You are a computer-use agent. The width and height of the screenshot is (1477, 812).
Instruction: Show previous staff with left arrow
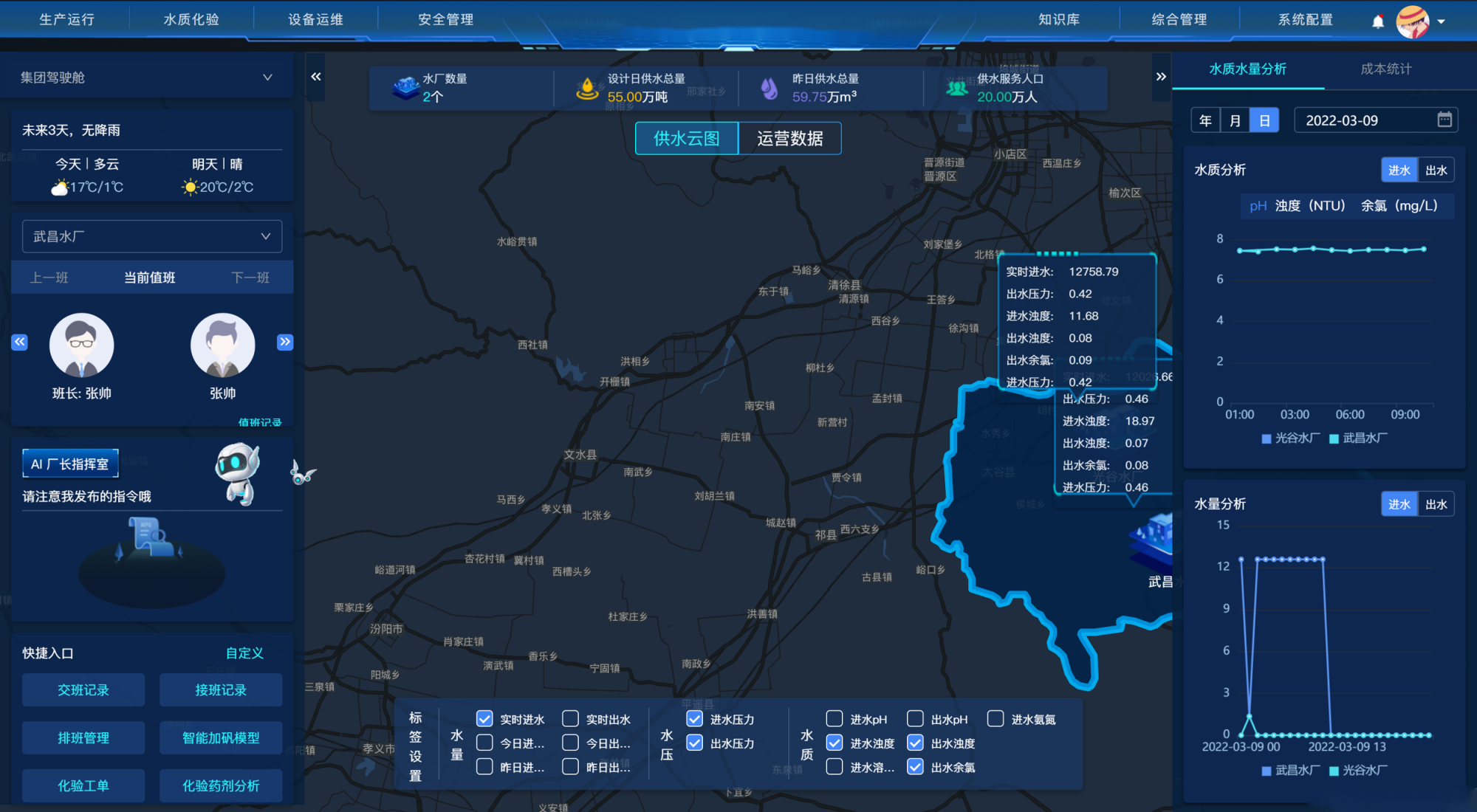point(20,342)
